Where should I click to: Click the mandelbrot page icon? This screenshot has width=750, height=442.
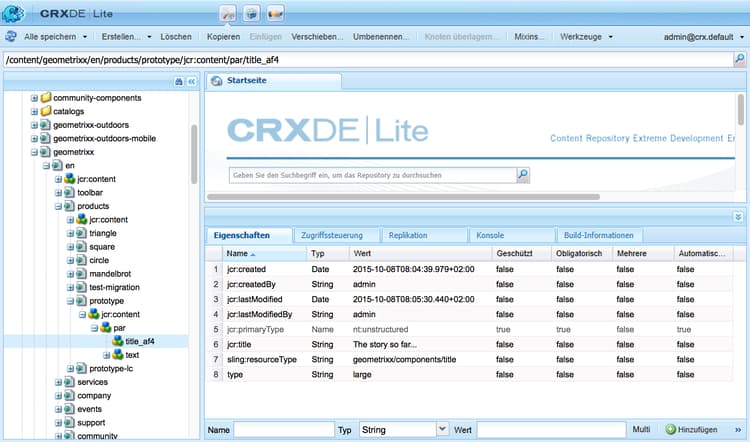(x=81, y=274)
